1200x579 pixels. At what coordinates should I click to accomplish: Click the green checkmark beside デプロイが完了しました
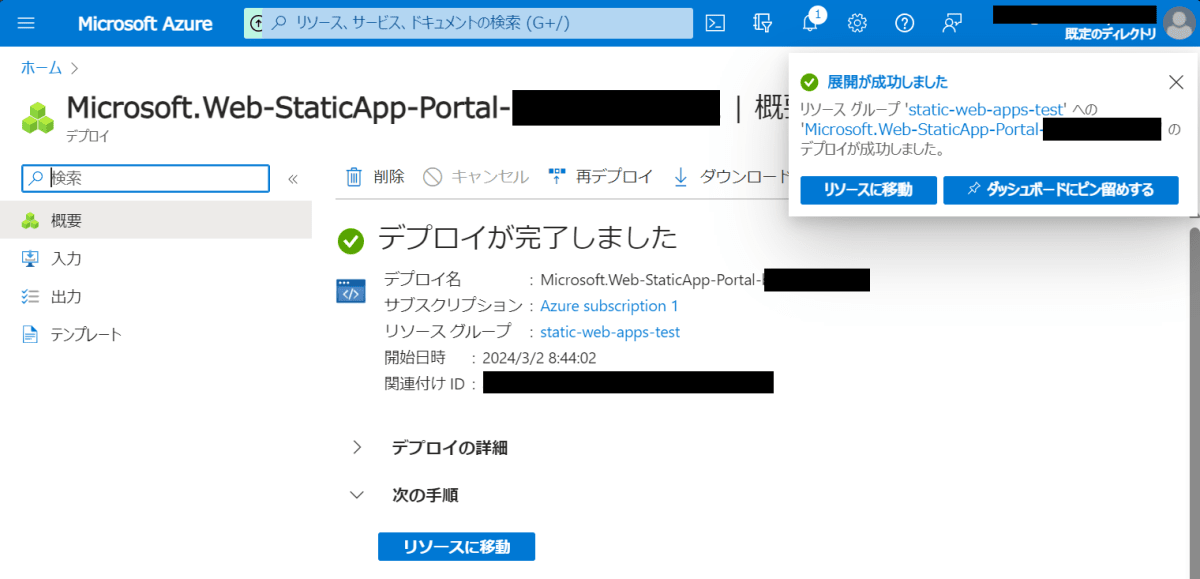click(x=351, y=240)
